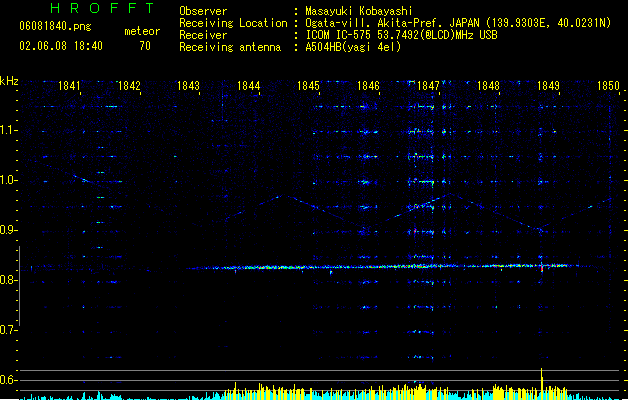Click the 1.0 frequency axis label
The height and width of the screenshot is (400, 629).
tap(8, 181)
